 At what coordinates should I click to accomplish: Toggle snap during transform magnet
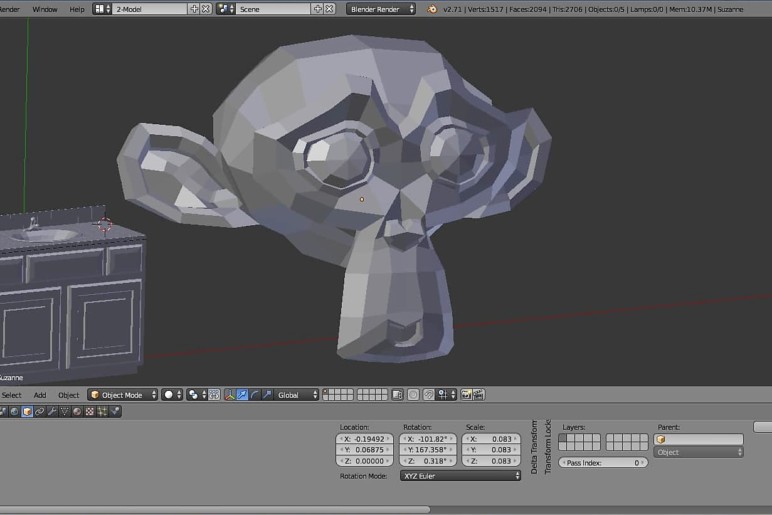(x=429, y=394)
